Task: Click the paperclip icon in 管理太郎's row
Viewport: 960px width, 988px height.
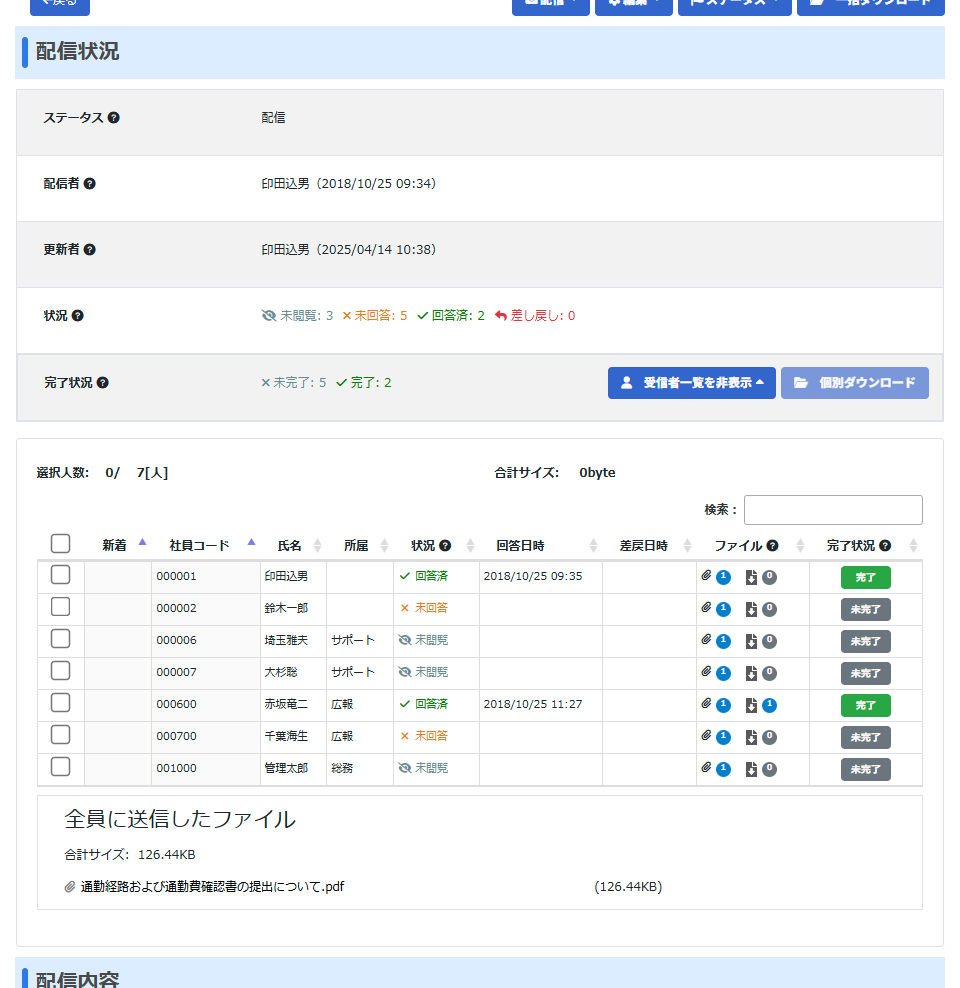Action: pyautogui.click(x=706, y=768)
